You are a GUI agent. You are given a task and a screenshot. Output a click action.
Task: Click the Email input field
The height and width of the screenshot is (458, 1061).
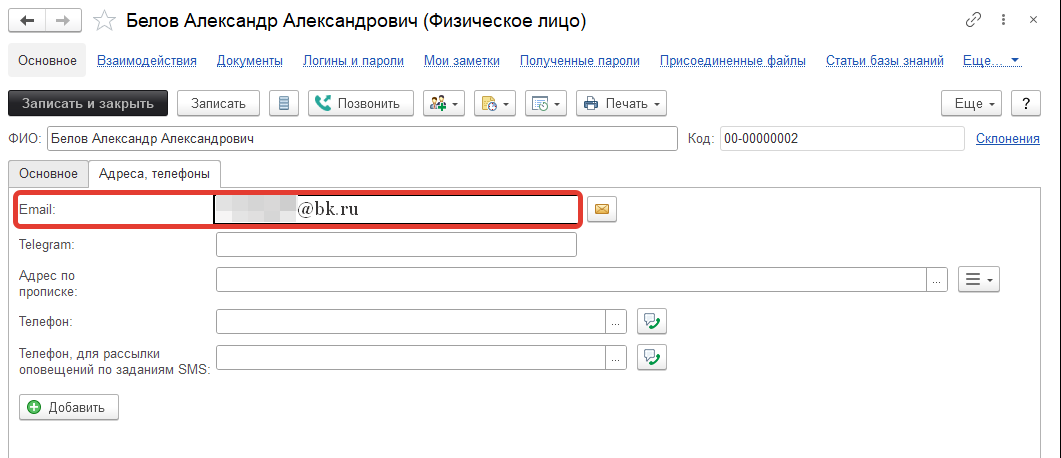click(x=396, y=210)
